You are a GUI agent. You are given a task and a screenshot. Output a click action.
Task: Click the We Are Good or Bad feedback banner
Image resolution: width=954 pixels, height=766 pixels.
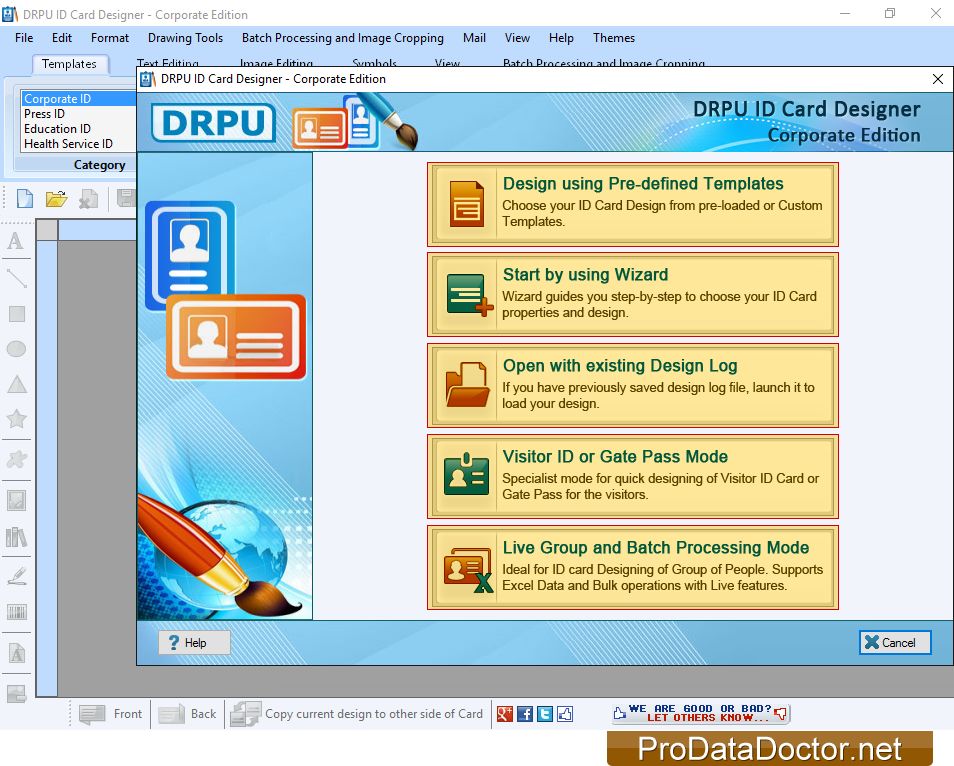click(x=701, y=713)
